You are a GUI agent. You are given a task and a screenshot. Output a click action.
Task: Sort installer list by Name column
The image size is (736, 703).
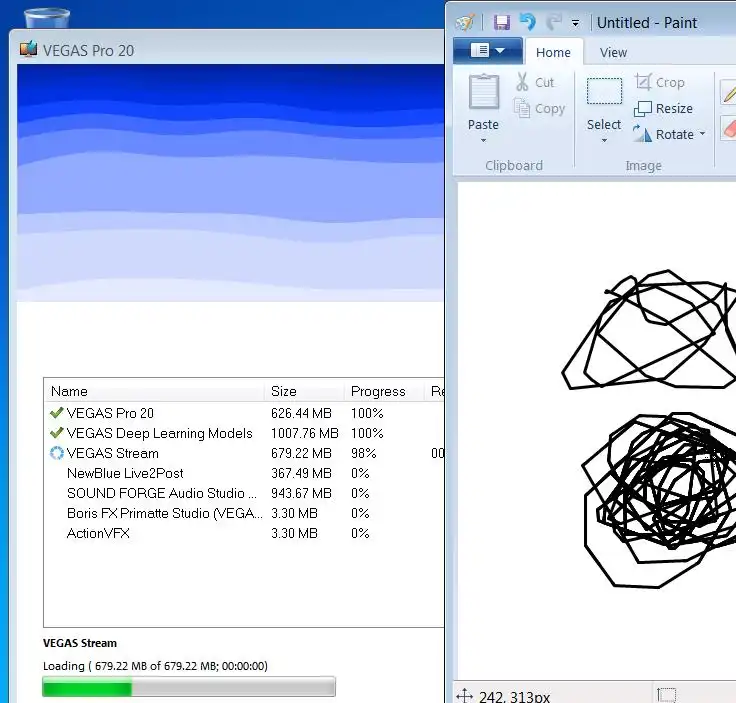(155, 391)
